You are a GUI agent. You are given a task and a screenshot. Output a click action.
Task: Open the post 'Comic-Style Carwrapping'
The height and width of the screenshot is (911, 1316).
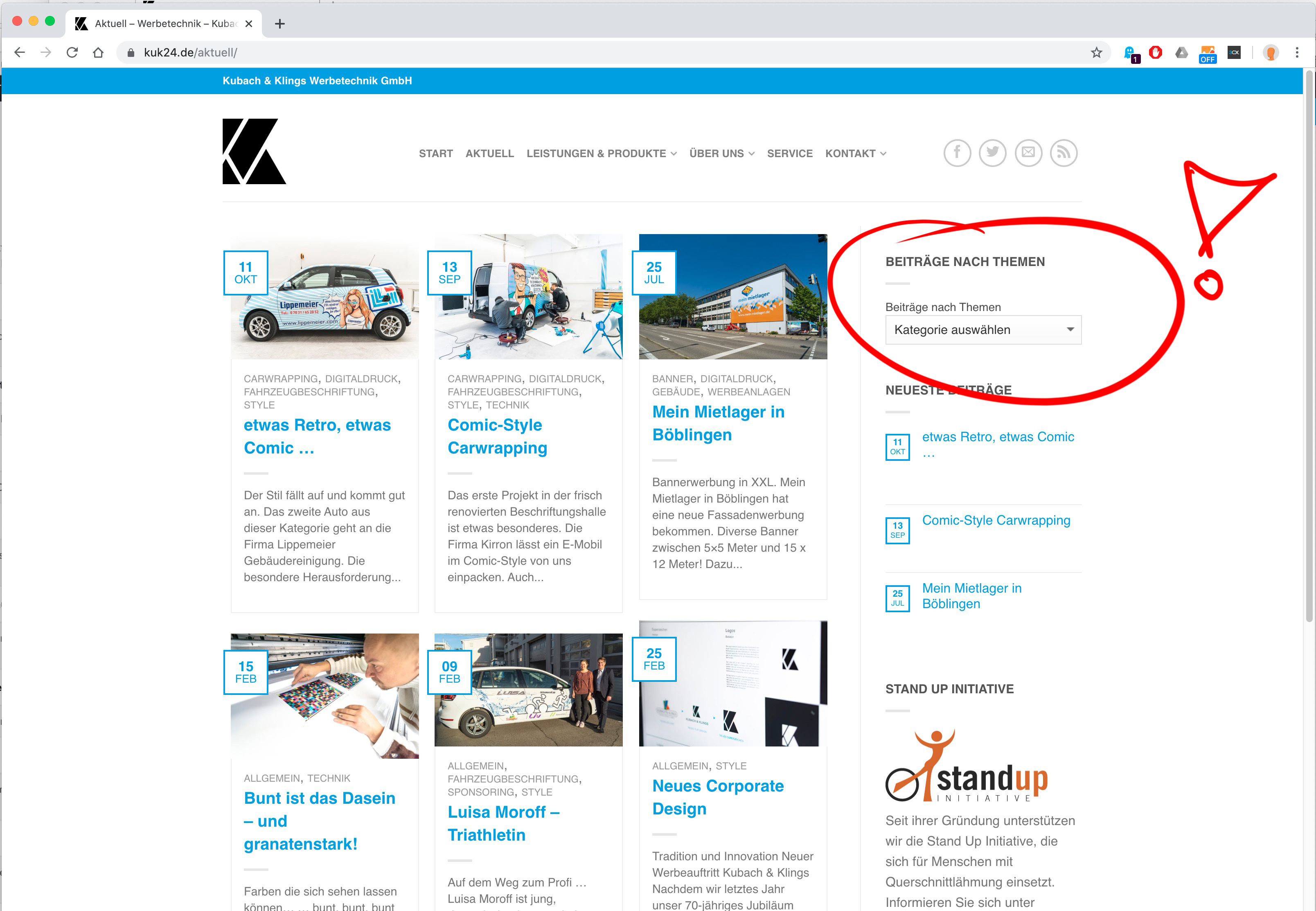click(497, 436)
